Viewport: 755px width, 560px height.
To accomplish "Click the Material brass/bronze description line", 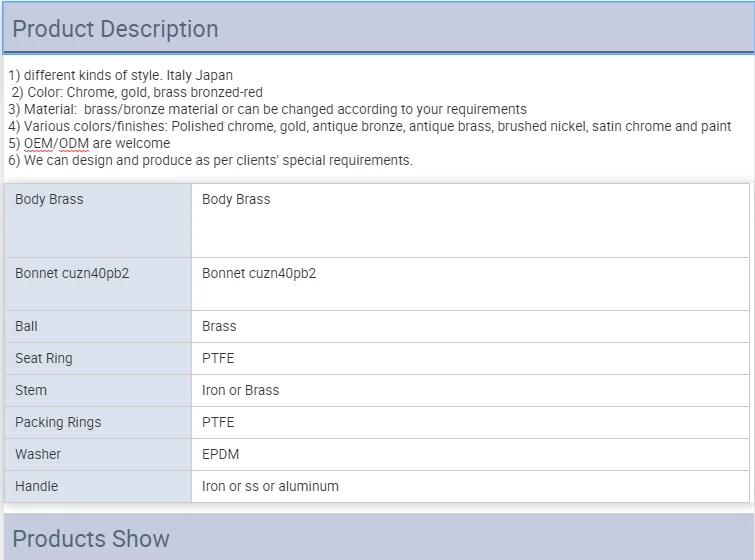I will pos(267,109).
